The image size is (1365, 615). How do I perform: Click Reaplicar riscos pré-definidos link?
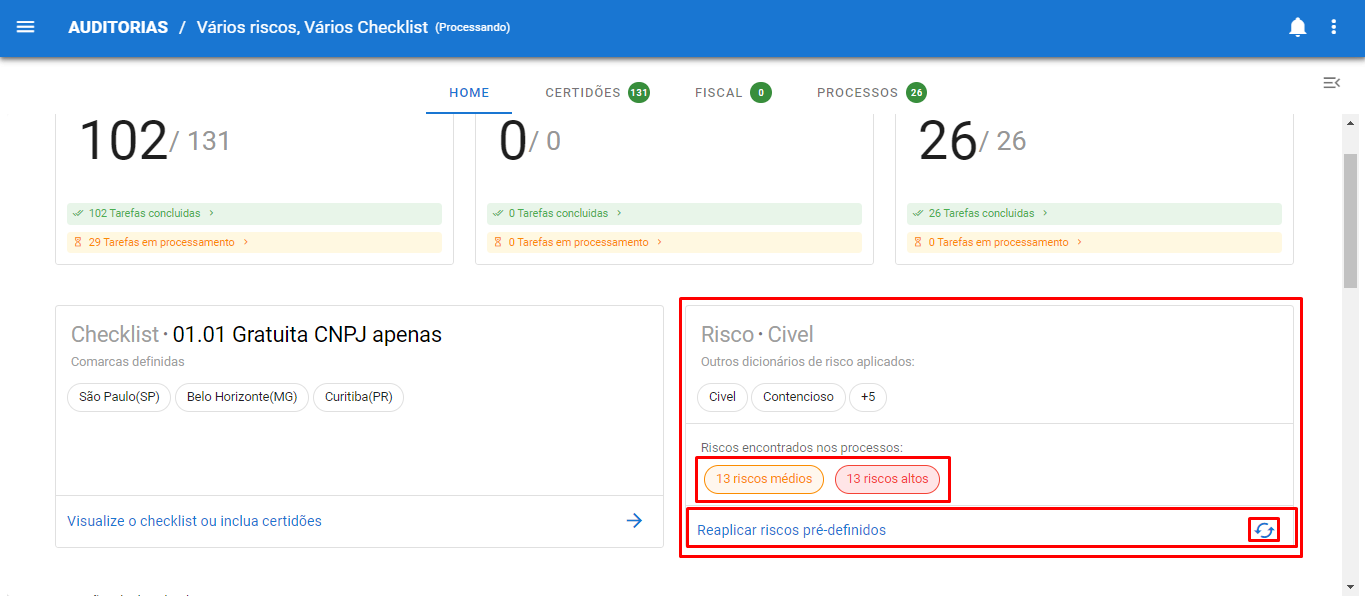[x=791, y=530]
